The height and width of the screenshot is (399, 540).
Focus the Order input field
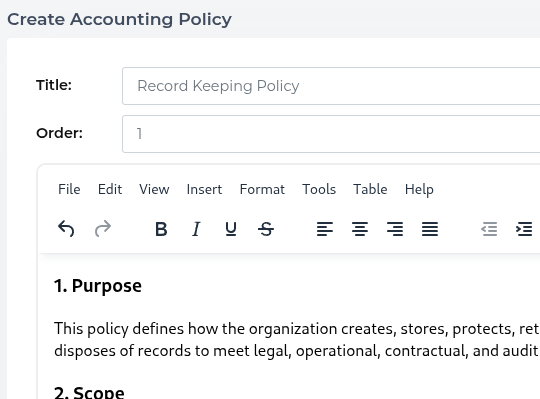[331, 134]
